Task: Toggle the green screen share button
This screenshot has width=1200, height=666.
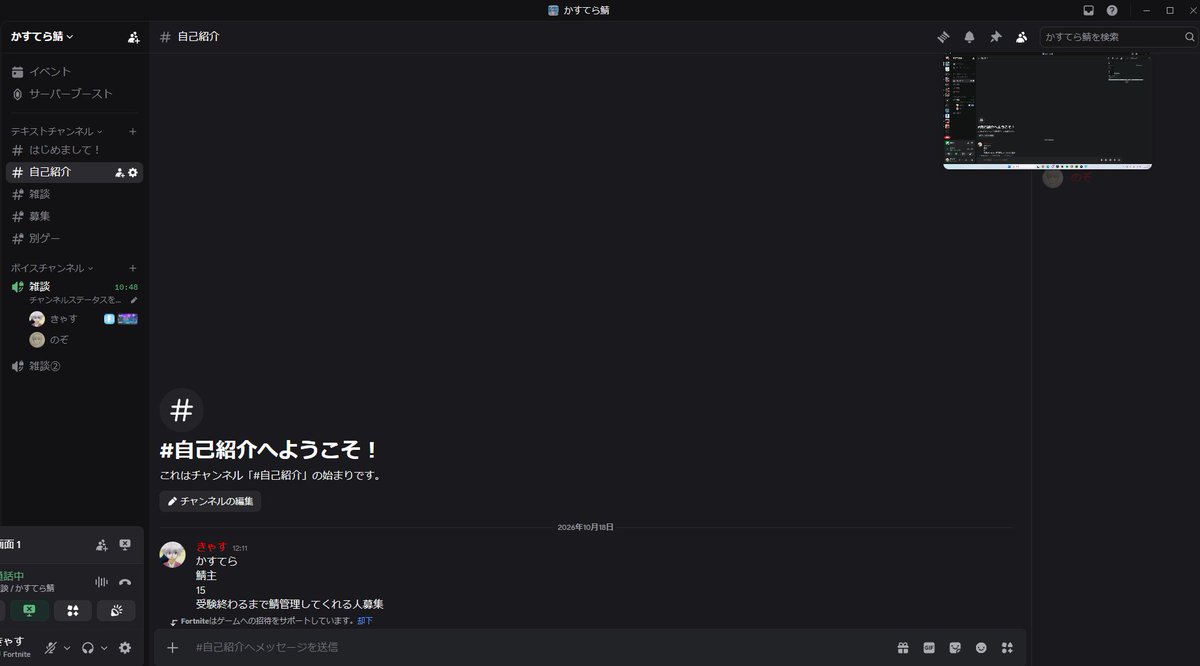Action: click(x=29, y=611)
